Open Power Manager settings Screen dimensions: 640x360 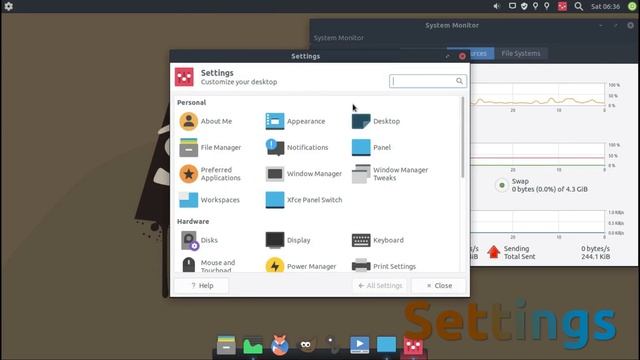click(x=300, y=266)
